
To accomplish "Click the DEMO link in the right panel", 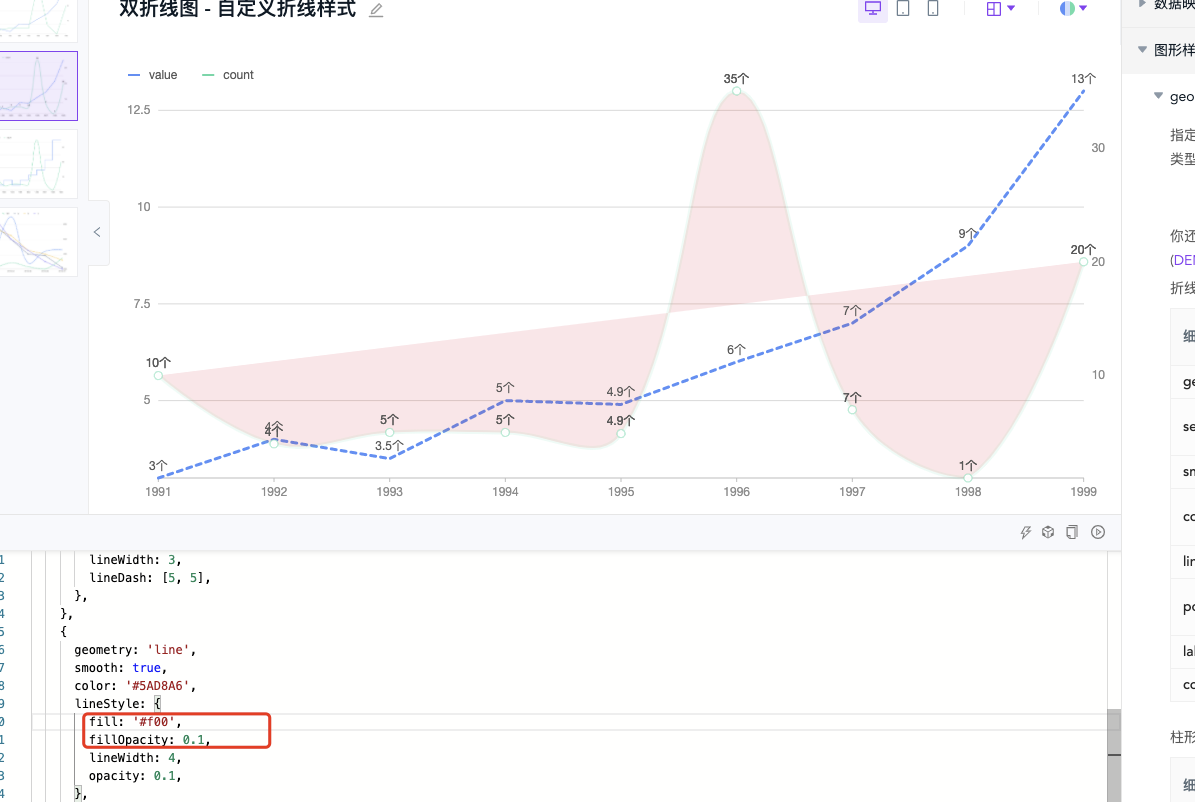I will click(1185, 260).
